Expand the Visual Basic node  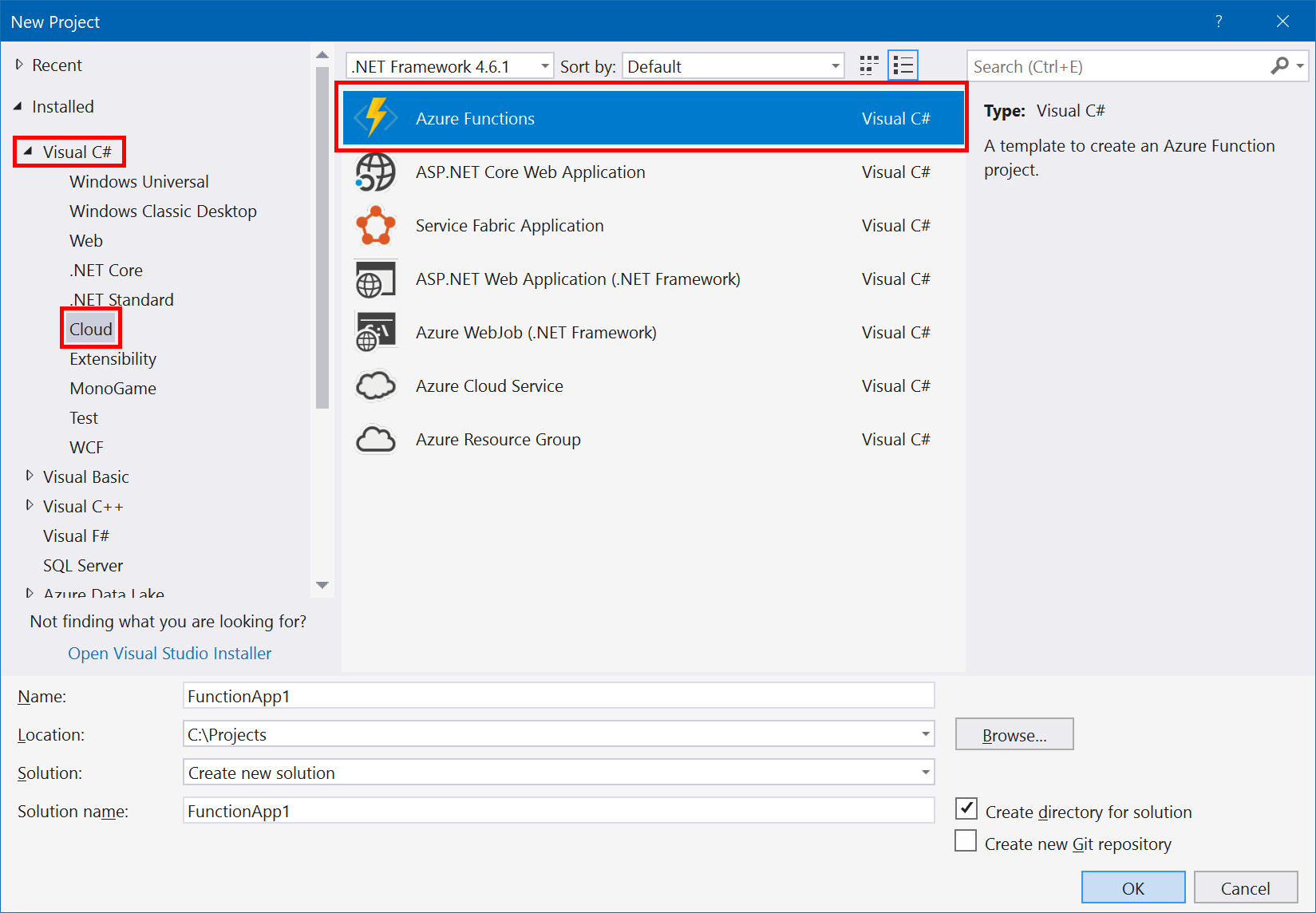point(30,476)
